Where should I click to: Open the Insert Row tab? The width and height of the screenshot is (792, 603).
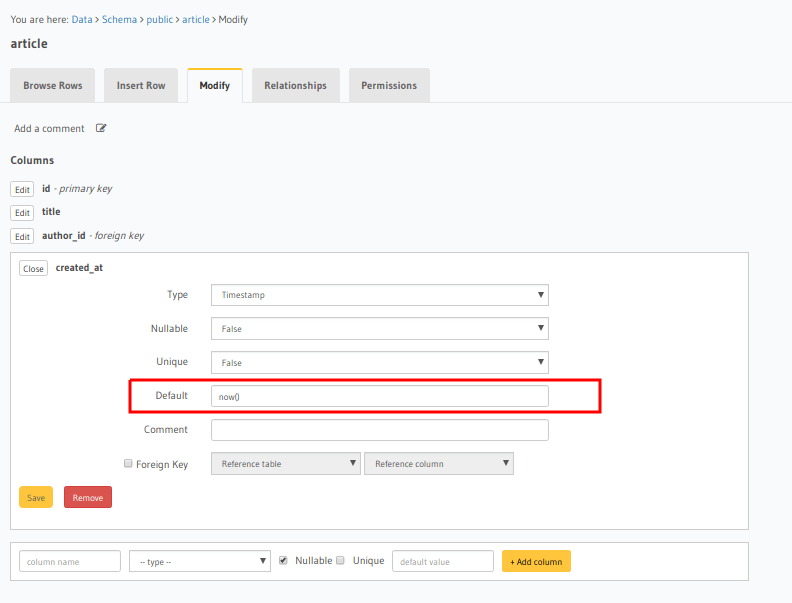point(141,86)
